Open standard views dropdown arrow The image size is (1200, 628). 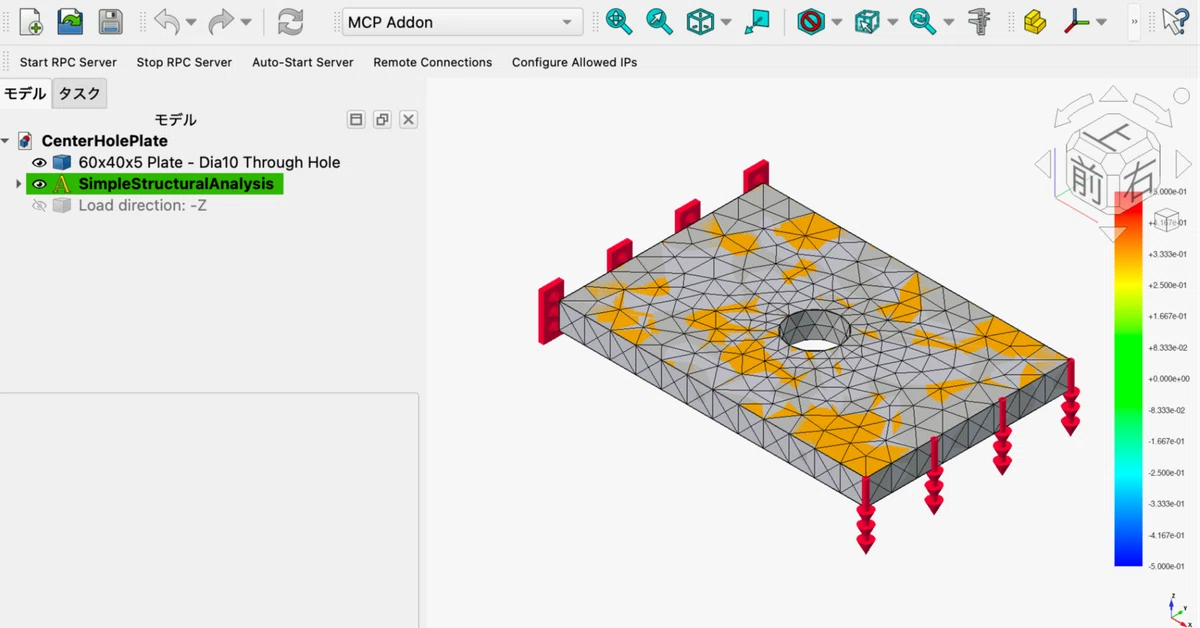tap(726, 22)
